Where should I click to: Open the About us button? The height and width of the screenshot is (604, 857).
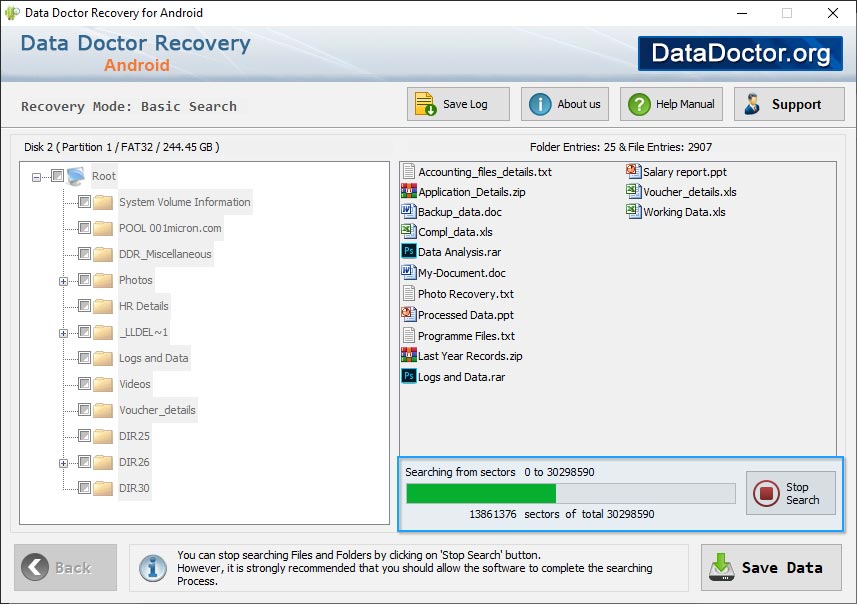tap(565, 104)
